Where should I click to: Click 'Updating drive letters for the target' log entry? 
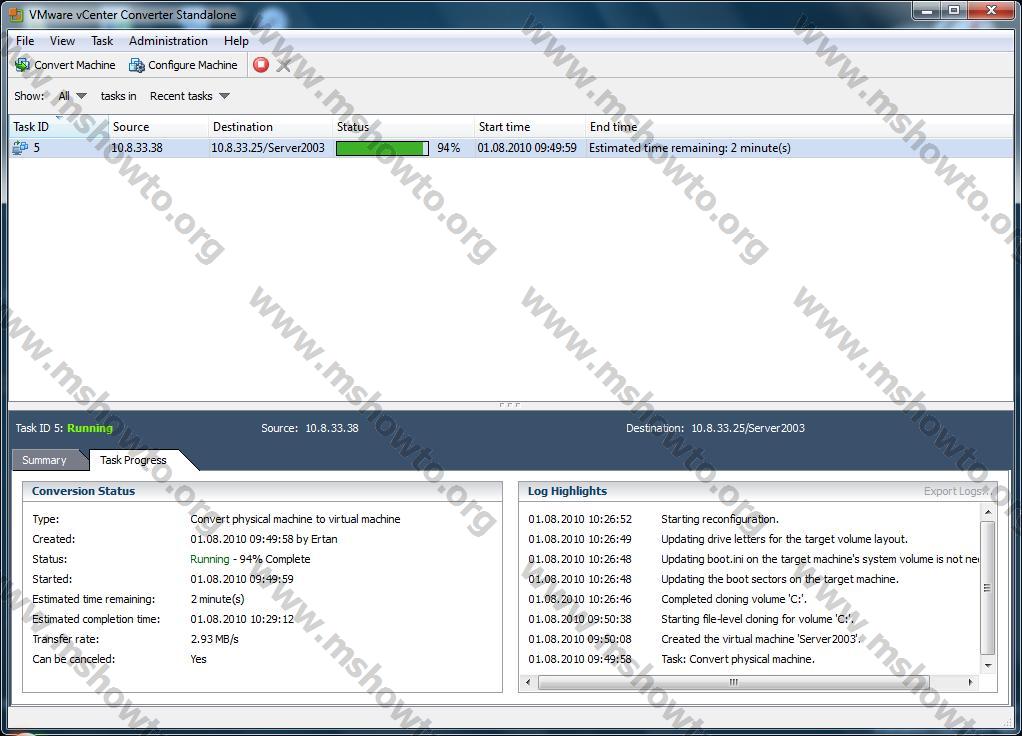tap(784, 539)
